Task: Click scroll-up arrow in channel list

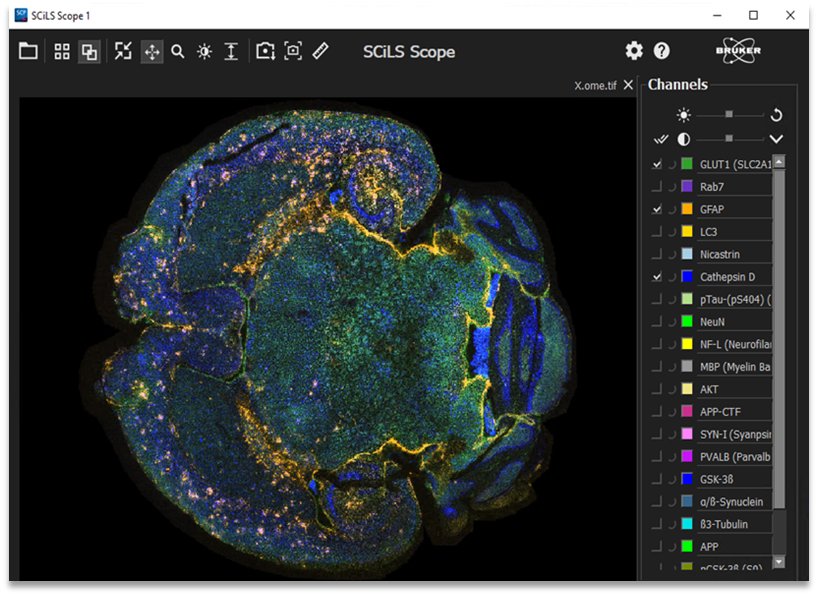Action: tap(780, 162)
